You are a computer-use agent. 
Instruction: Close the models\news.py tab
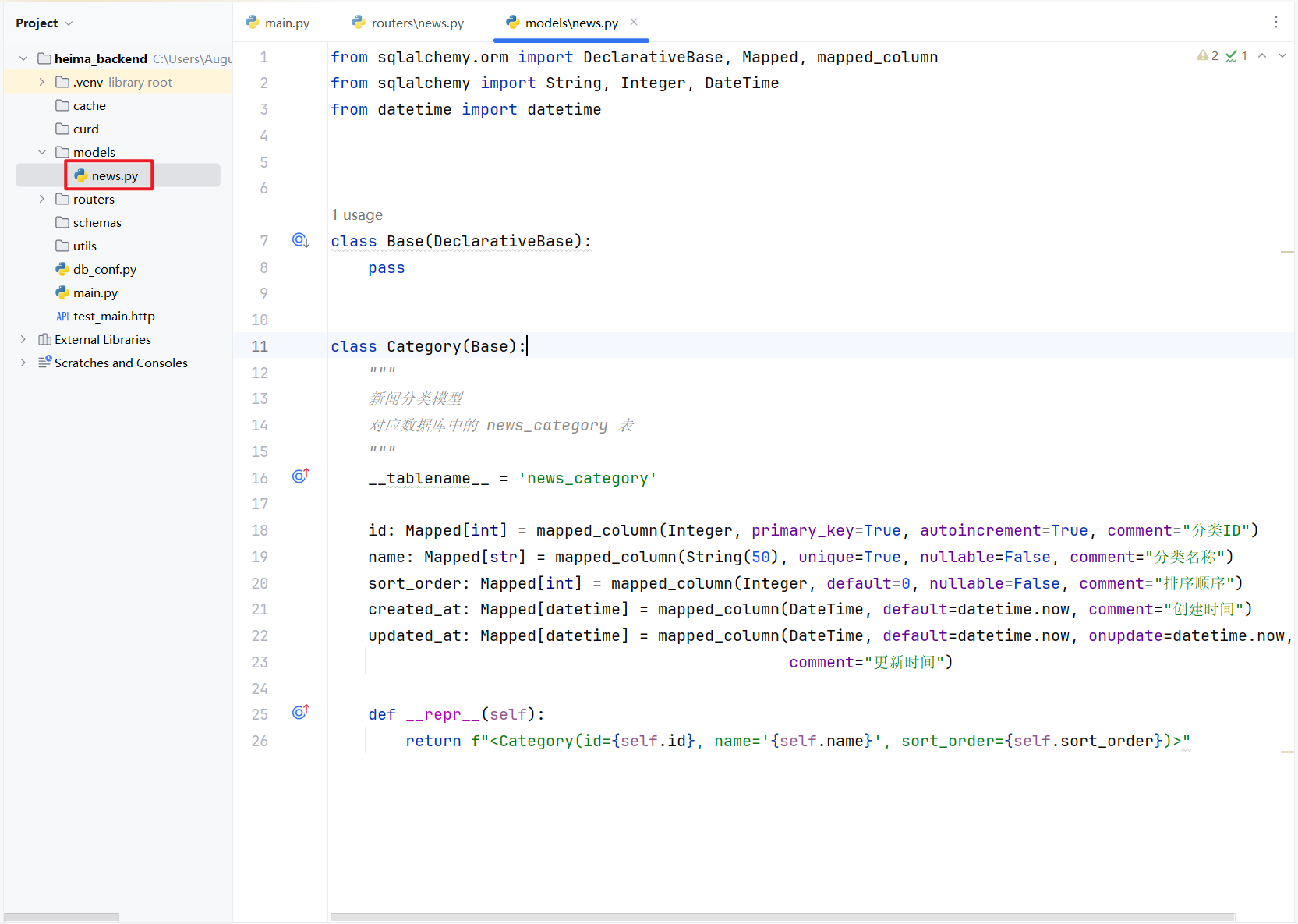coord(634,22)
